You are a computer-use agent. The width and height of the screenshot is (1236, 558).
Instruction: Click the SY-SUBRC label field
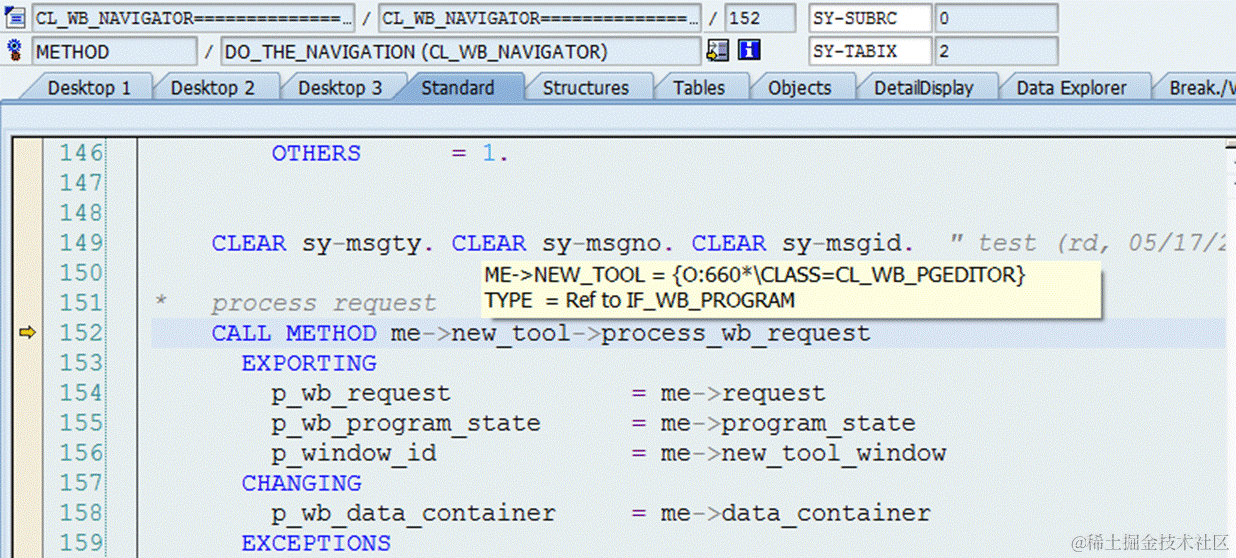point(870,18)
